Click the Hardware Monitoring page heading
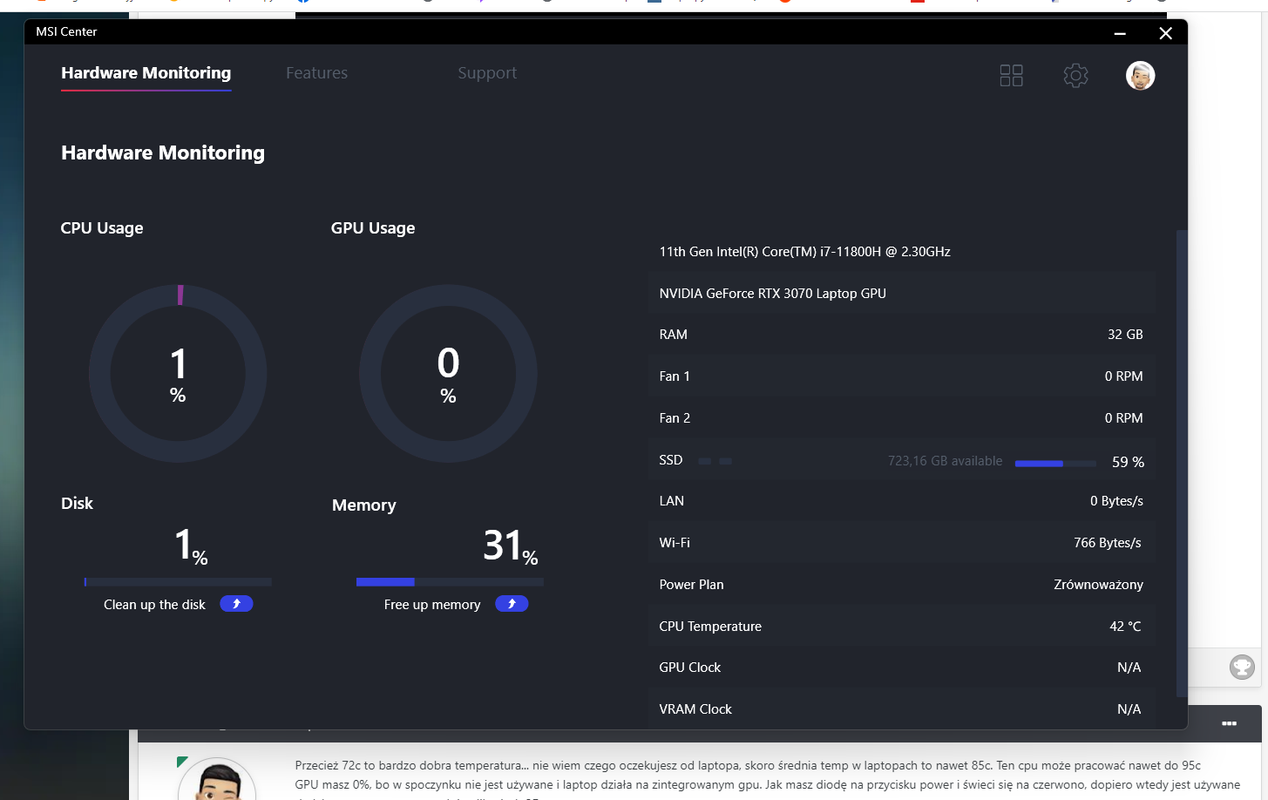Viewport: 1268px width, 800px height. tap(163, 153)
